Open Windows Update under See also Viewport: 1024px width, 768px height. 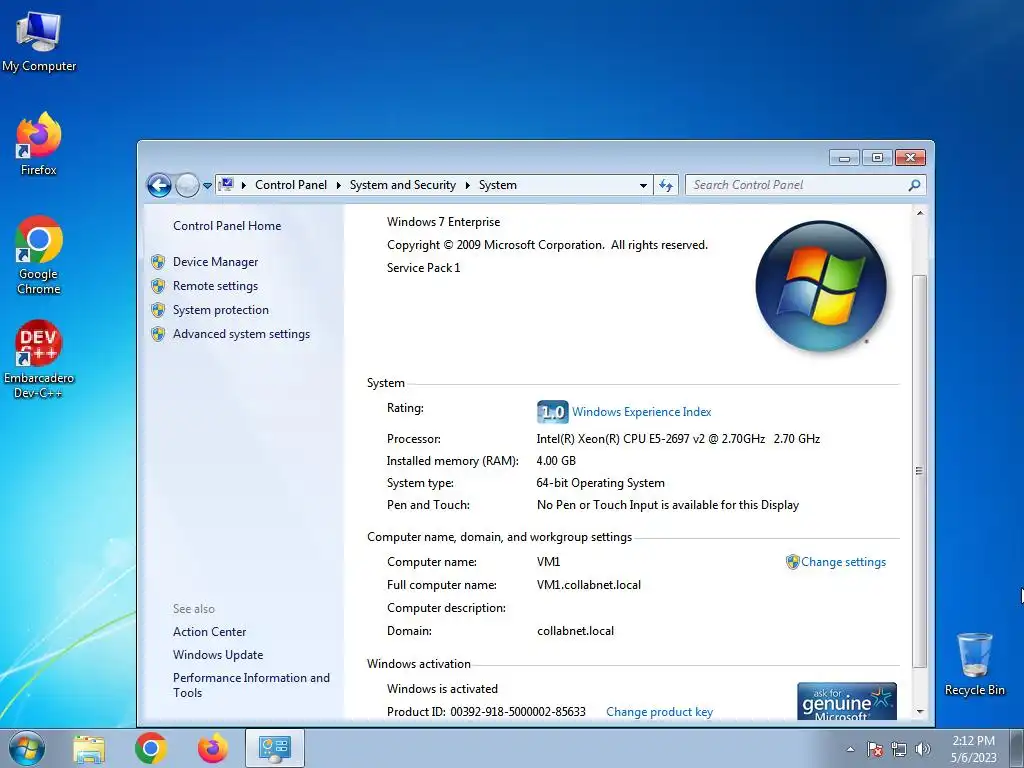pyautogui.click(x=217, y=655)
